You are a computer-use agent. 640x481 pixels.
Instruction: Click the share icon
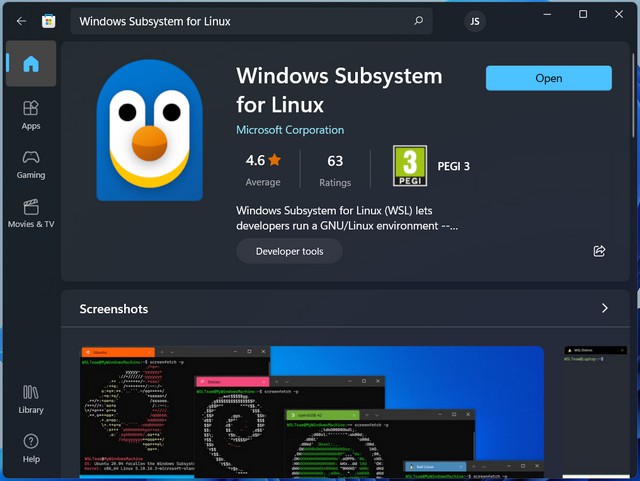(599, 251)
